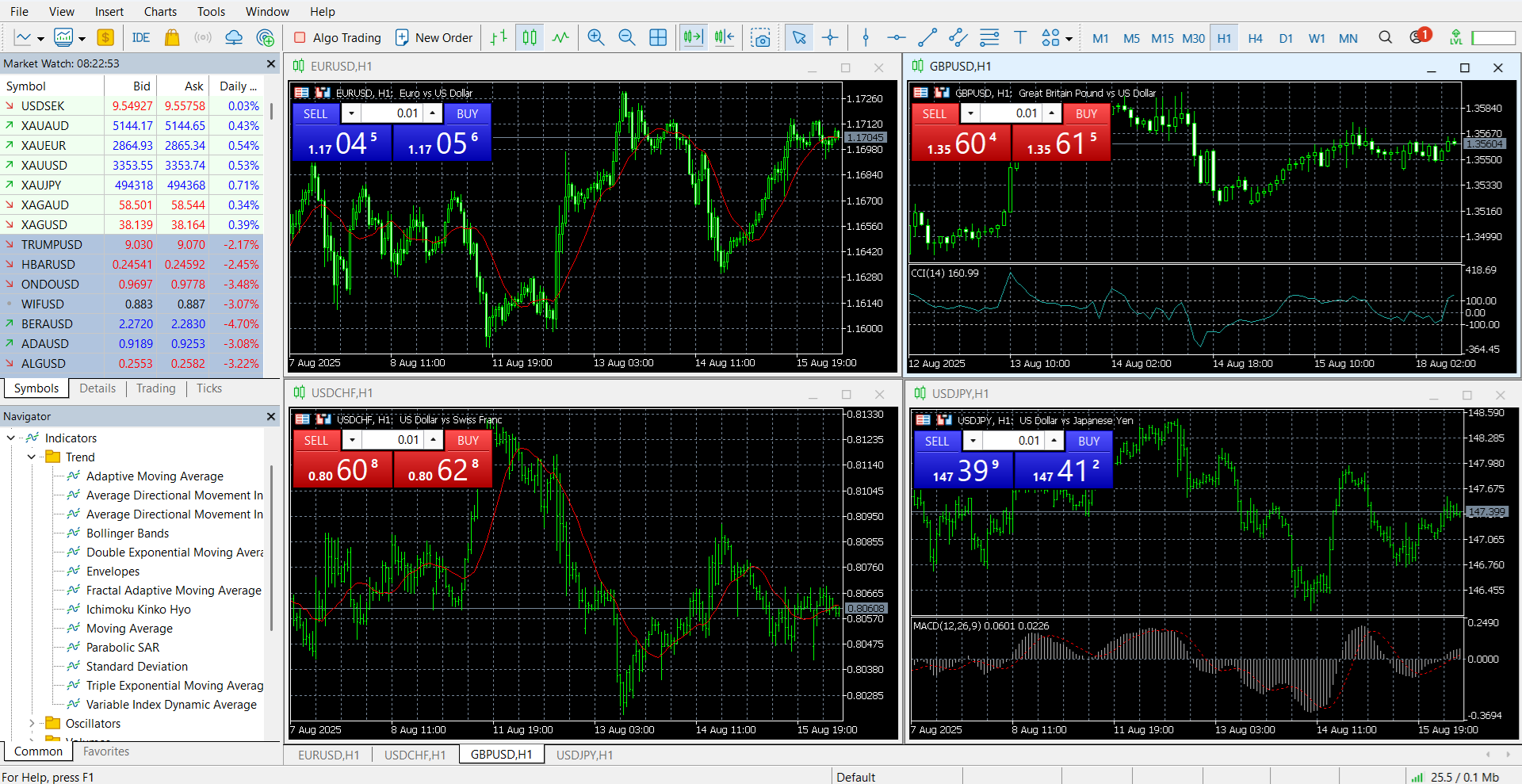This screenshot has width=1522, height=784.
Task: Zoom in on the chart
Action: (596, 37)
